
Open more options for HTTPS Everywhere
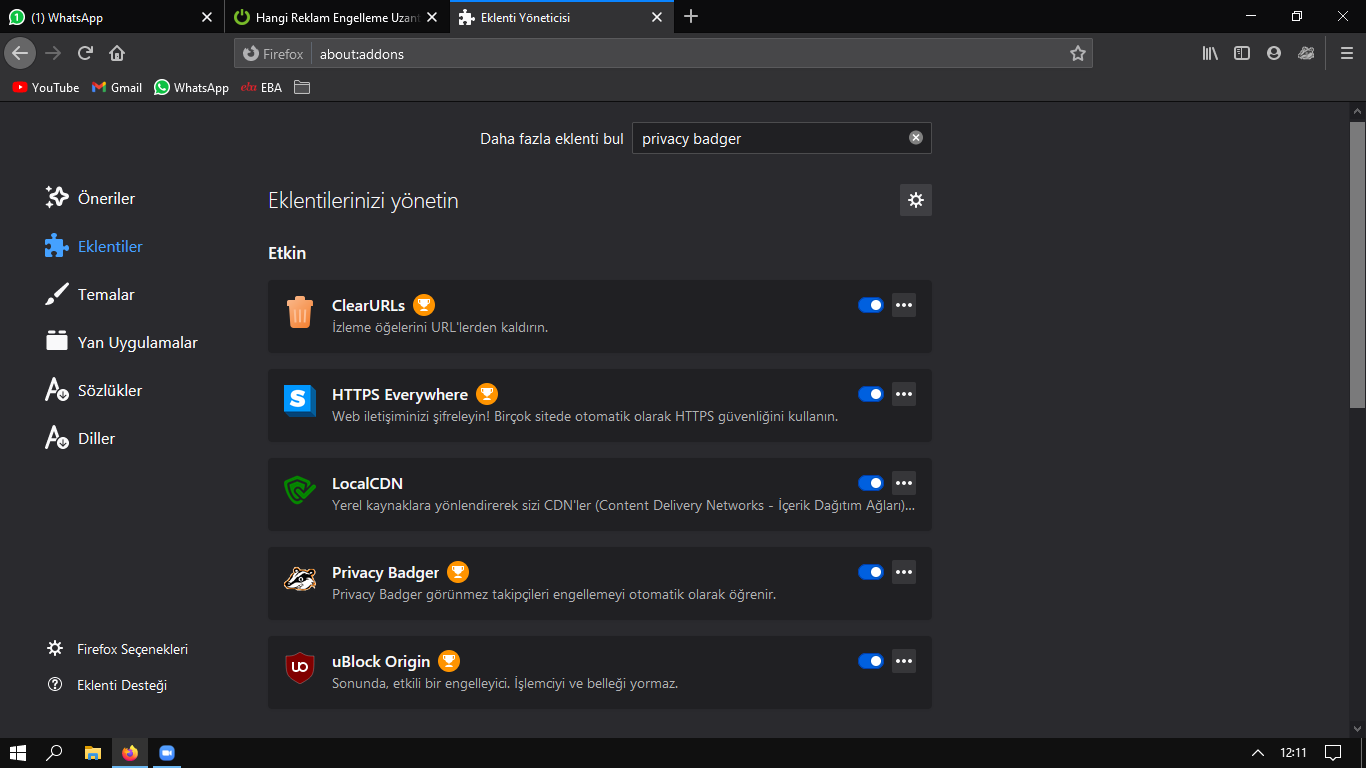[x=904, y=394]
